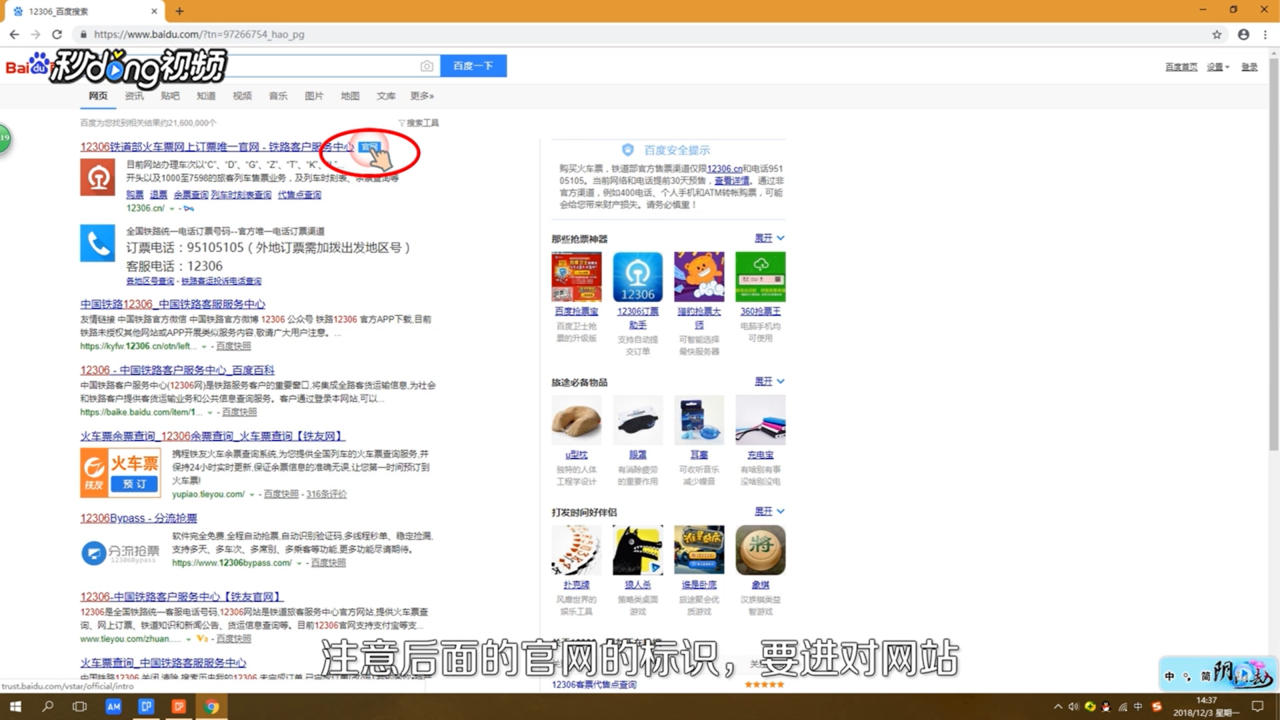Click the 分流抢票 logo image
Screen dimensions: 1280x720
click(x=120, y=552)
